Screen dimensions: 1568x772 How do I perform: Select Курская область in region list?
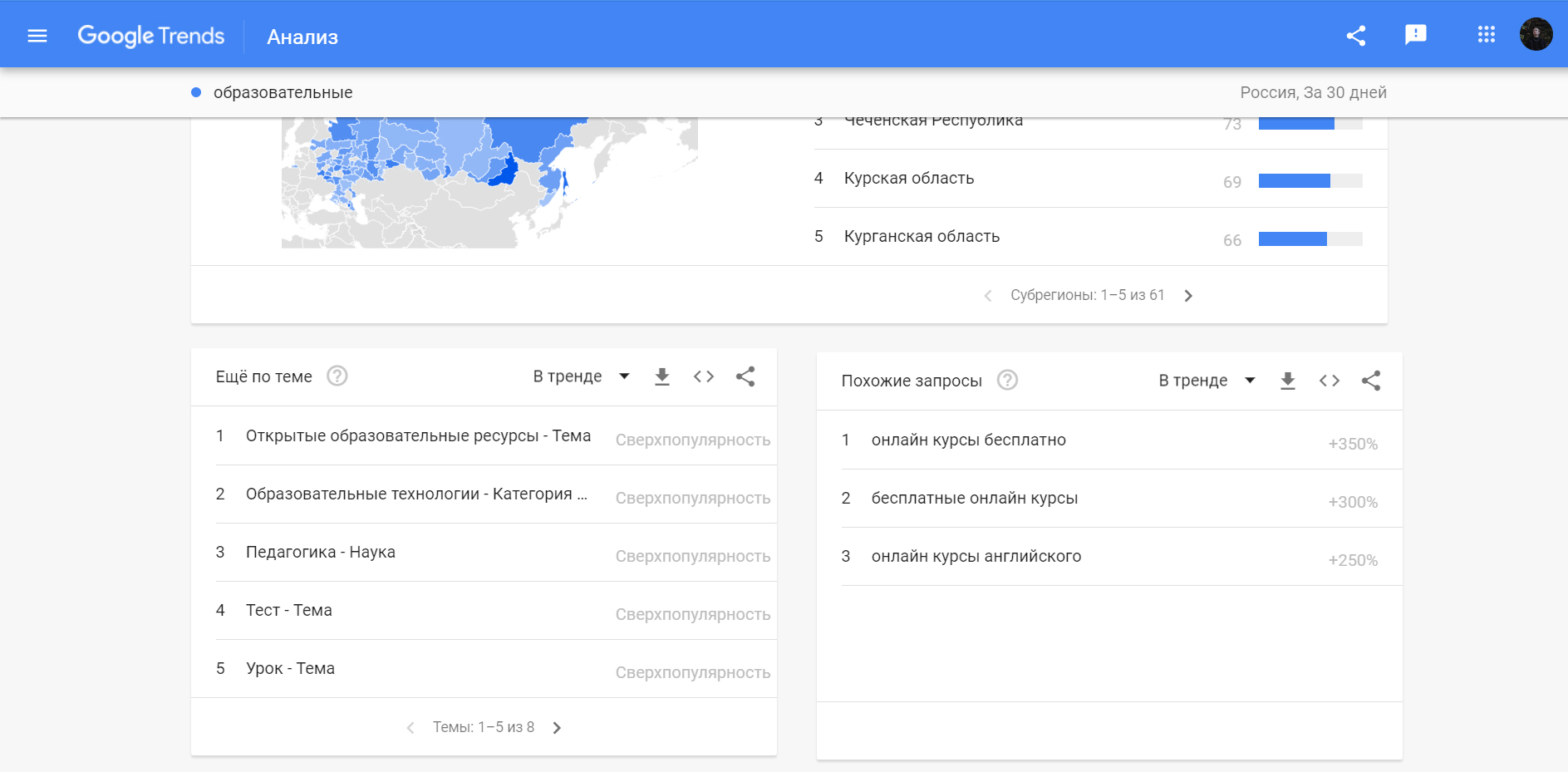(909, 179)
